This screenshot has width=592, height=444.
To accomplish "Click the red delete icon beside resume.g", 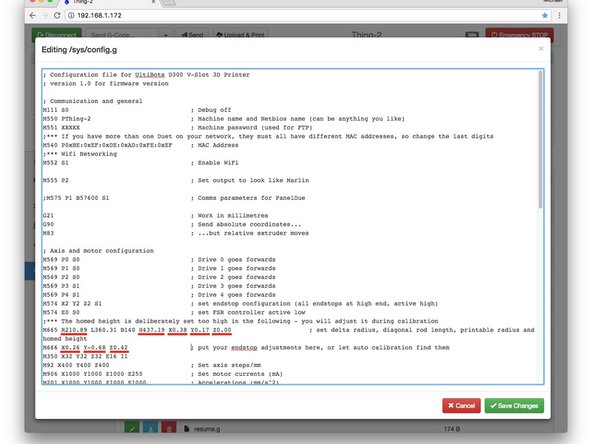I will [169, 428].
